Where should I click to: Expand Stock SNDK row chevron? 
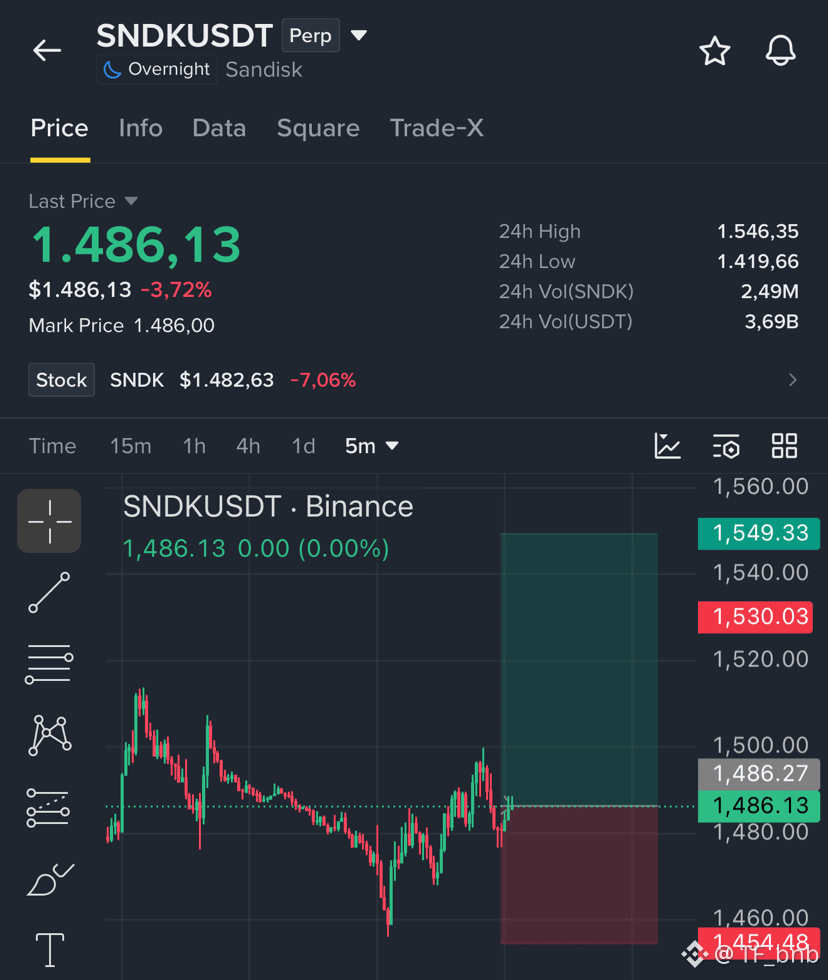[x=792, y=380]
